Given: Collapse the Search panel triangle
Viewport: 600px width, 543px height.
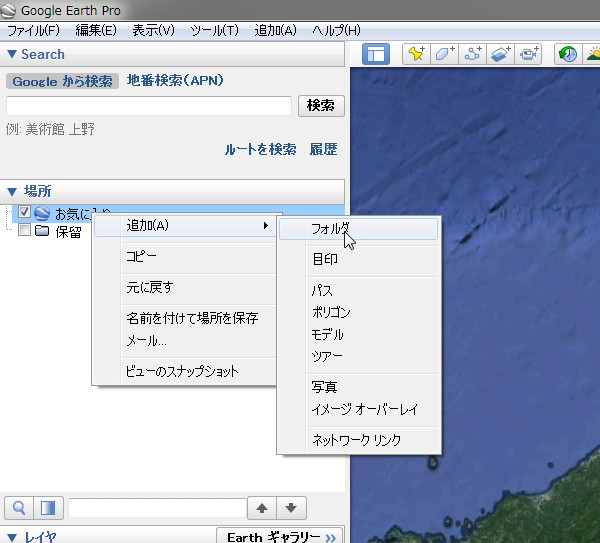Looking at the screenshot, I should pyautogui.click(x=12, y=54).
